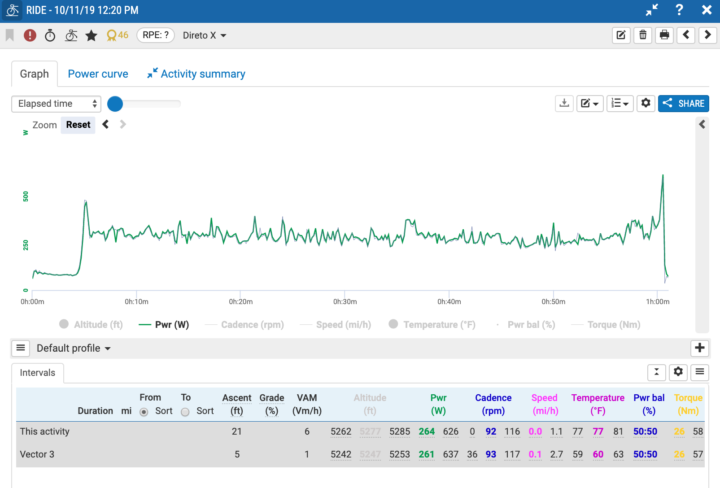
Task: Open the Elapsed time axis dropdown
Action: pyautogui.click(x=57, y=103)
